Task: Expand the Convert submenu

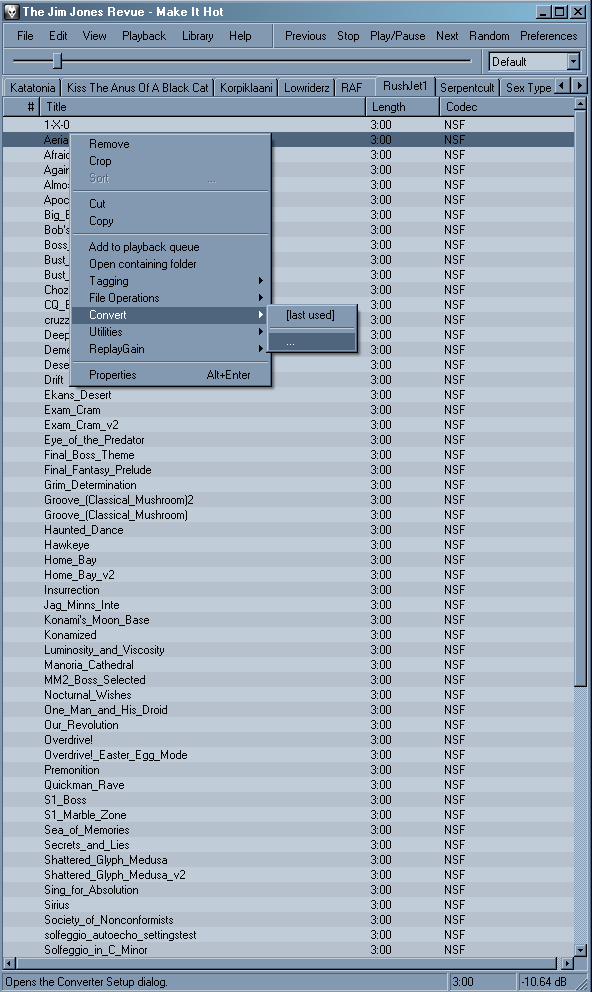Action: pos(171,315)
